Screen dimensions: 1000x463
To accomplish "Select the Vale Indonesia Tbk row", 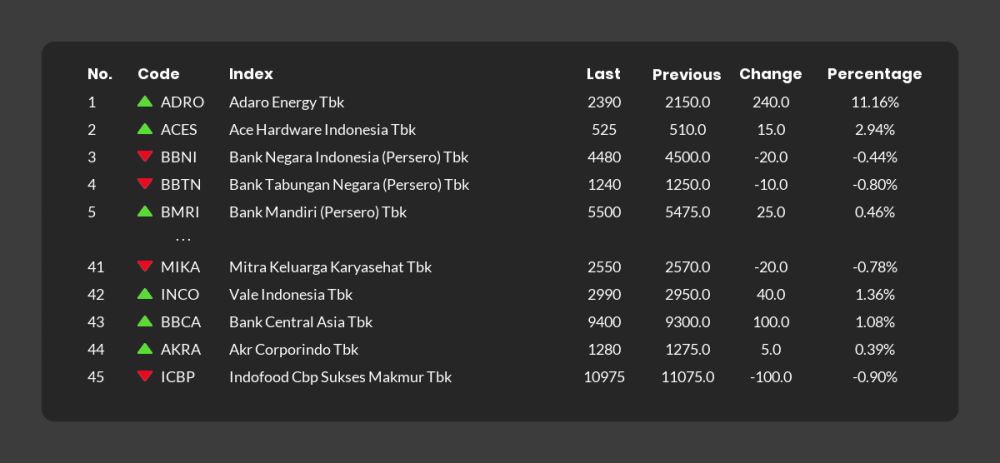I will click(291, 294).
